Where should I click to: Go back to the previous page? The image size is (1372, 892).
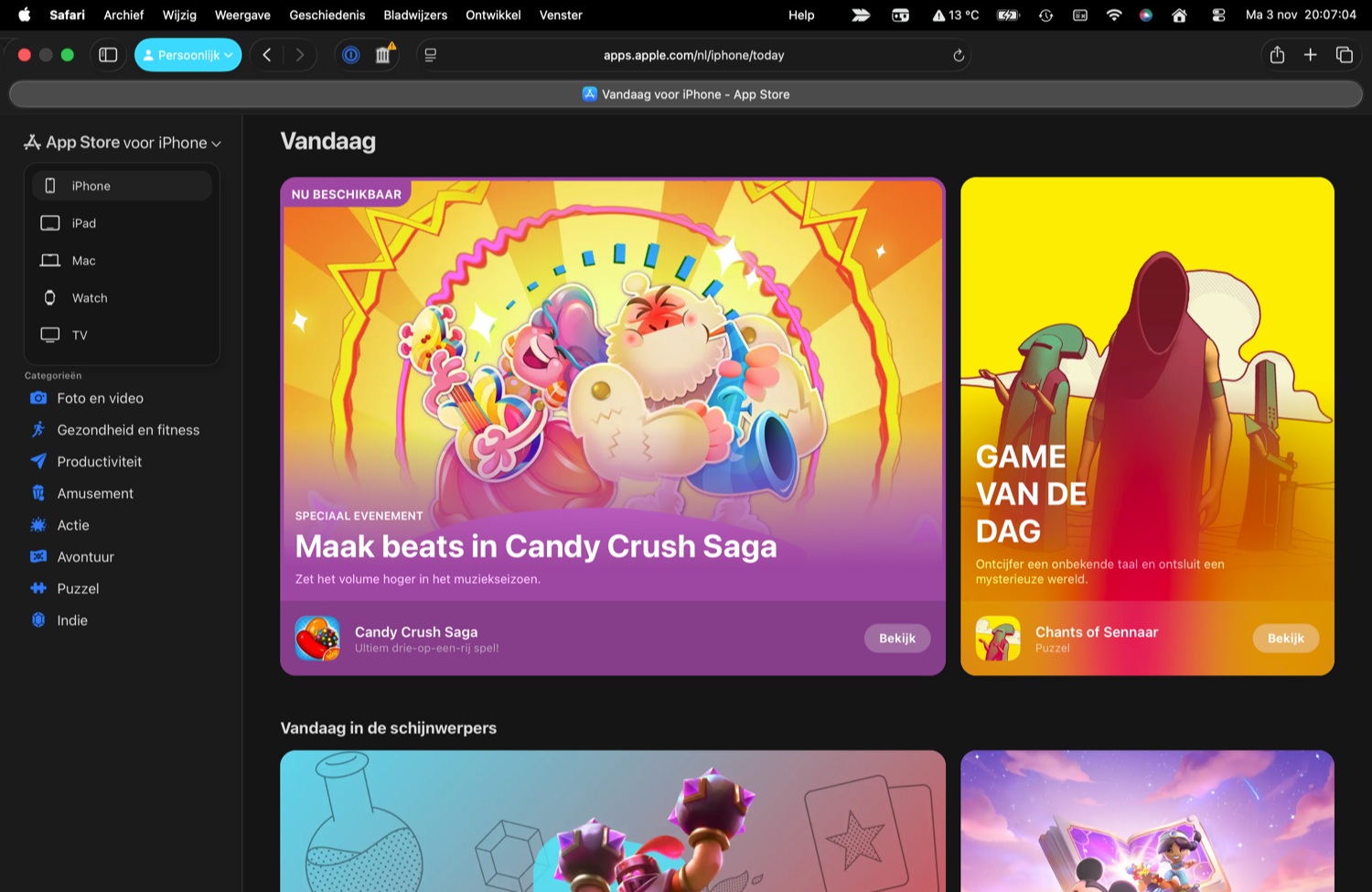tap(267, 55)
